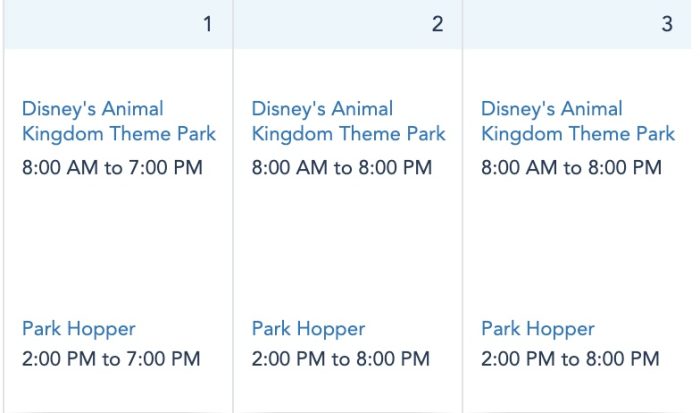Select day 3's 8:00 AM to 8:00 PM hours
Viewport: 700px width, 413px height.
pyautogui.click(x=571, y=167)
